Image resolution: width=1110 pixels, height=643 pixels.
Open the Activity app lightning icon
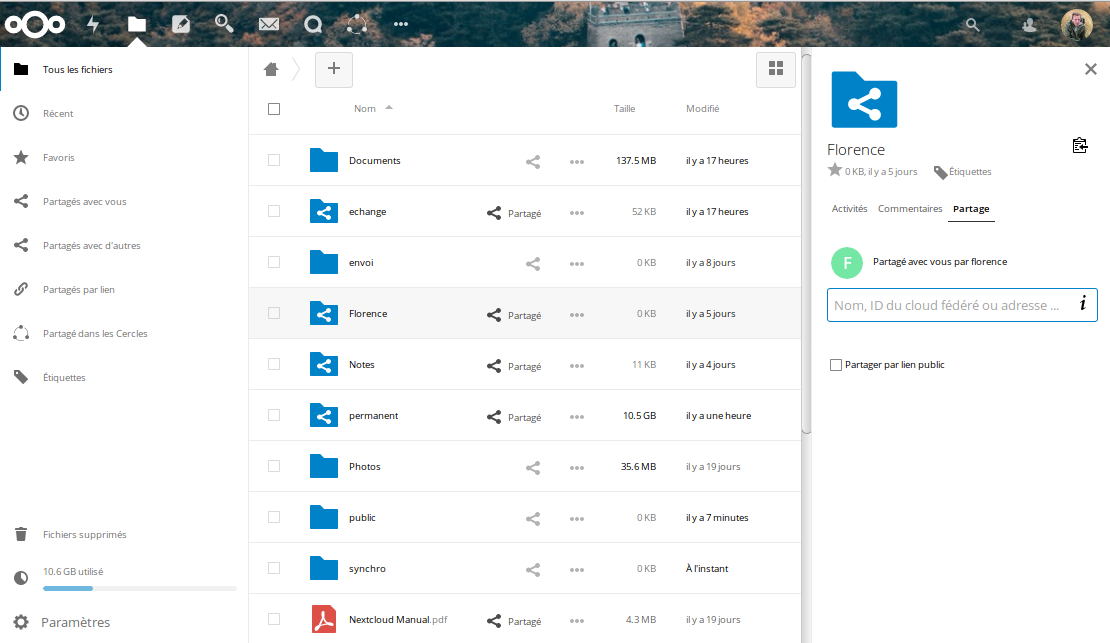point(93,24)
